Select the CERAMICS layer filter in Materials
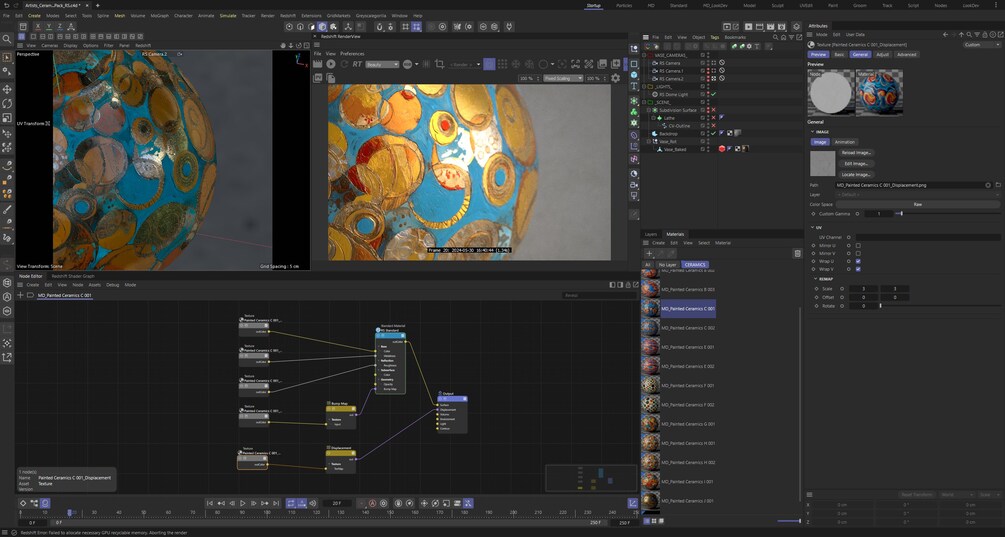Screen dimensions: 1005x537 click(695, 265)
